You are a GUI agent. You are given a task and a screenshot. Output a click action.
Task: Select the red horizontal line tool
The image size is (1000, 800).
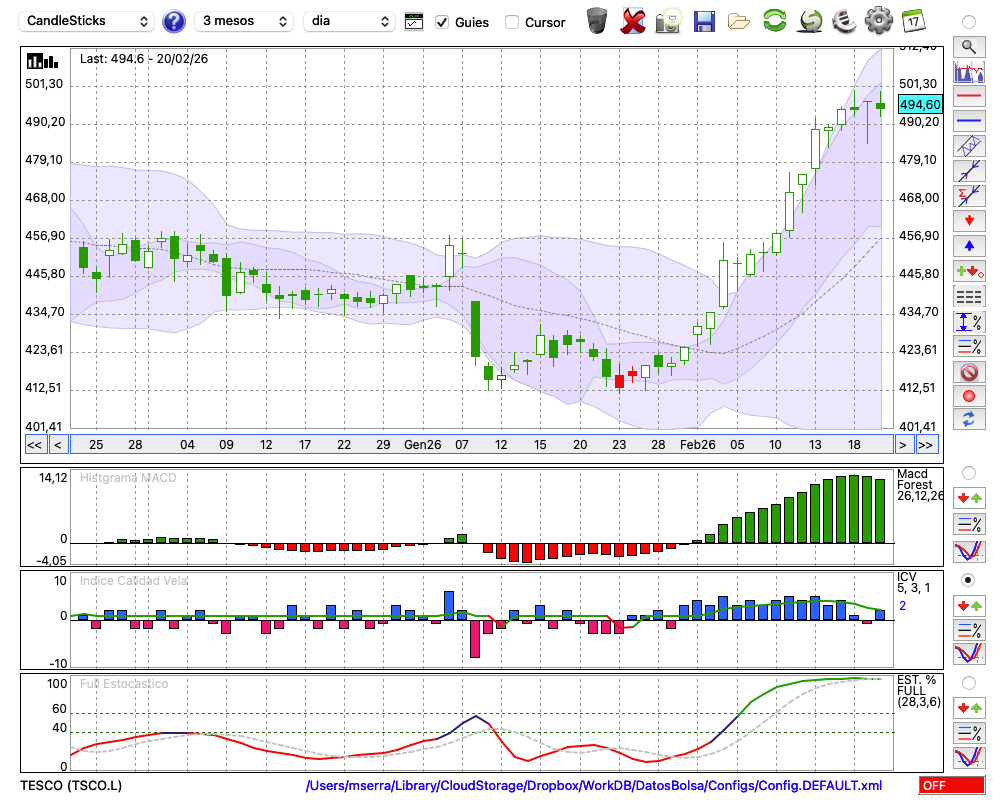968,97
